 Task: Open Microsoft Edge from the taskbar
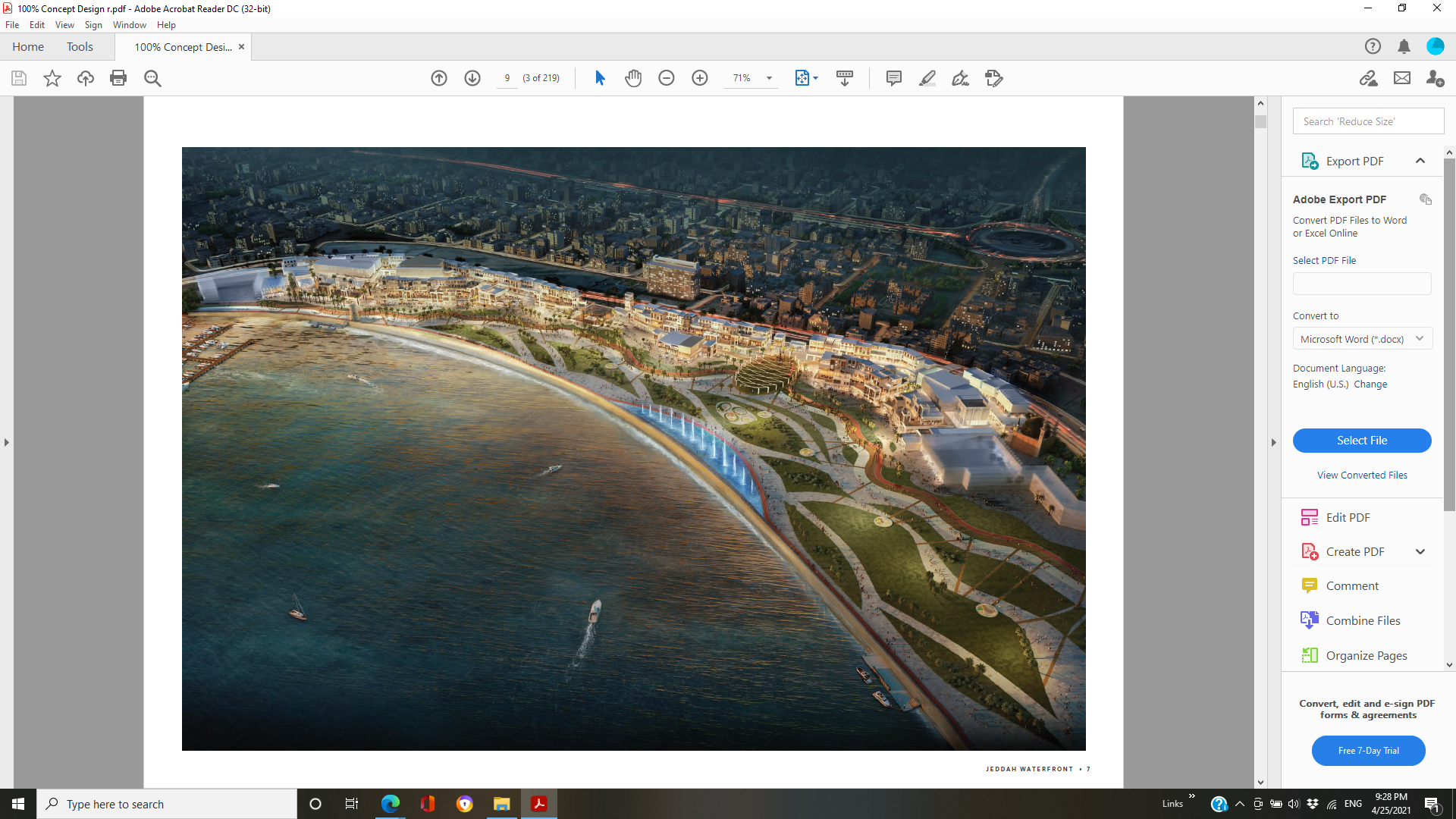(x=391, y=804)
